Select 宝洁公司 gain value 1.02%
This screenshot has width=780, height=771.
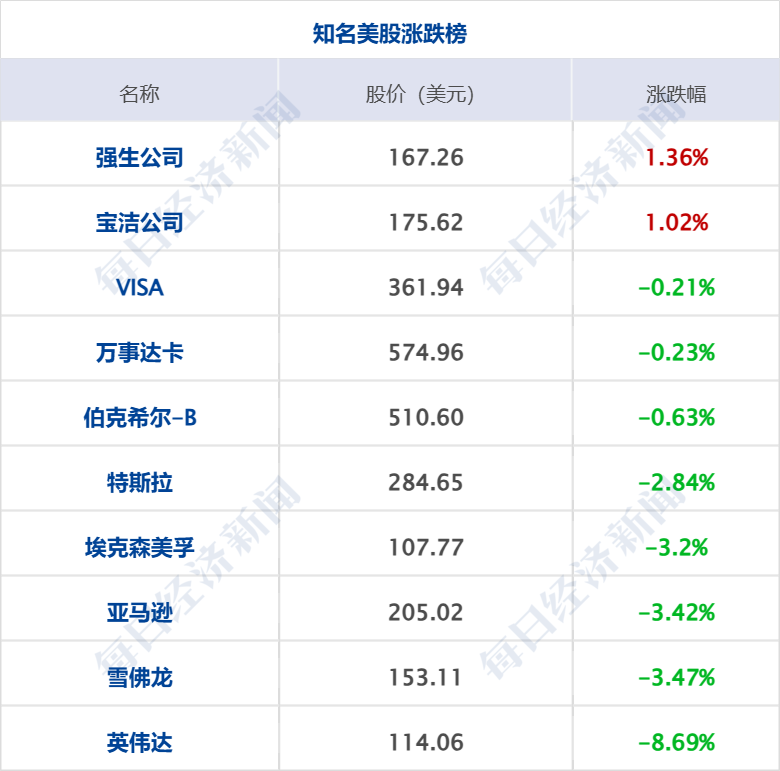[677, 222]
